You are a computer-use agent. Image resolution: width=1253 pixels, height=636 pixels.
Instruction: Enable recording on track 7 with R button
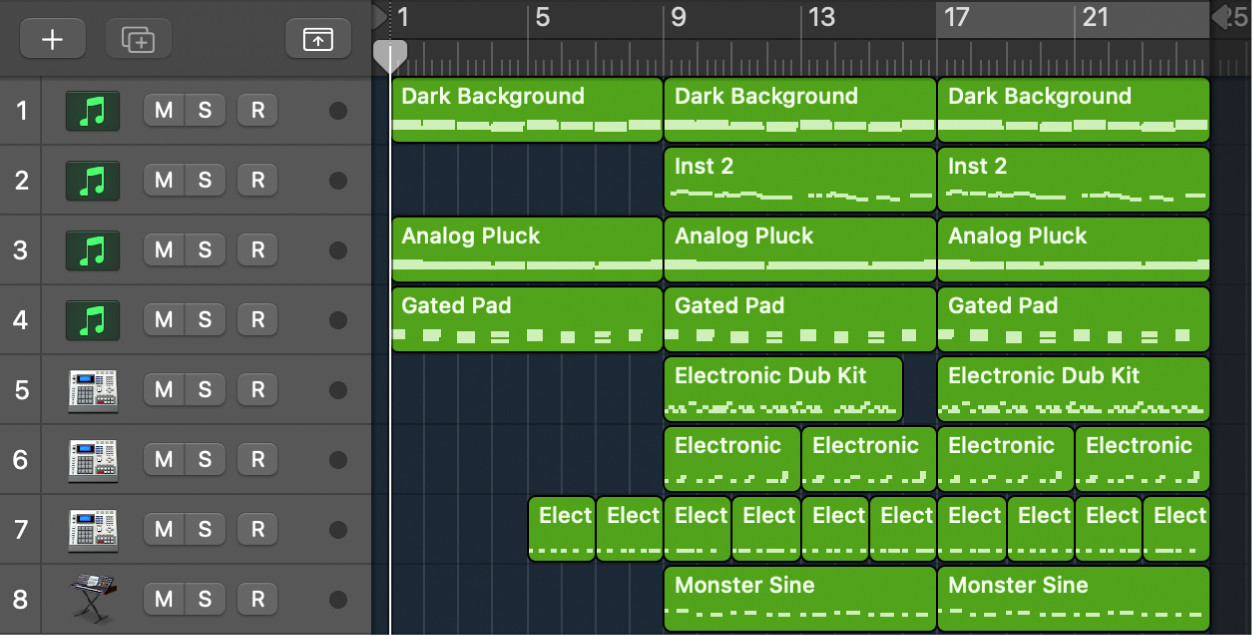pos(256,529)
